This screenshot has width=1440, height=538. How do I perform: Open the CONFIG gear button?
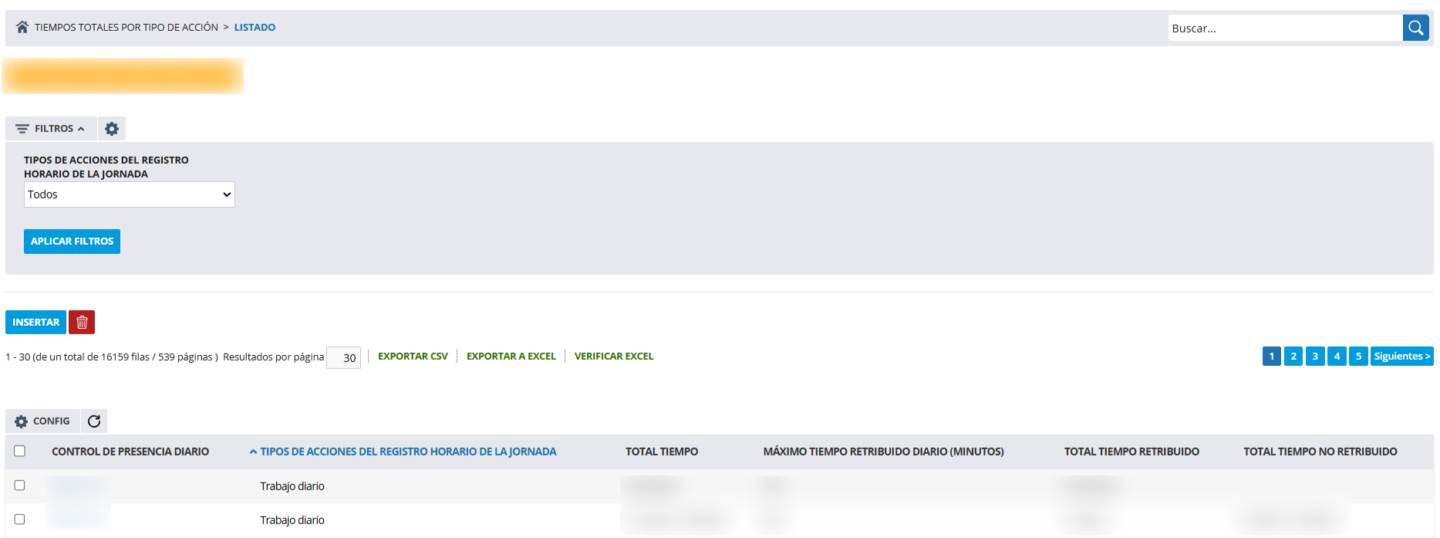pyautogui.click(x=42, y=421)
